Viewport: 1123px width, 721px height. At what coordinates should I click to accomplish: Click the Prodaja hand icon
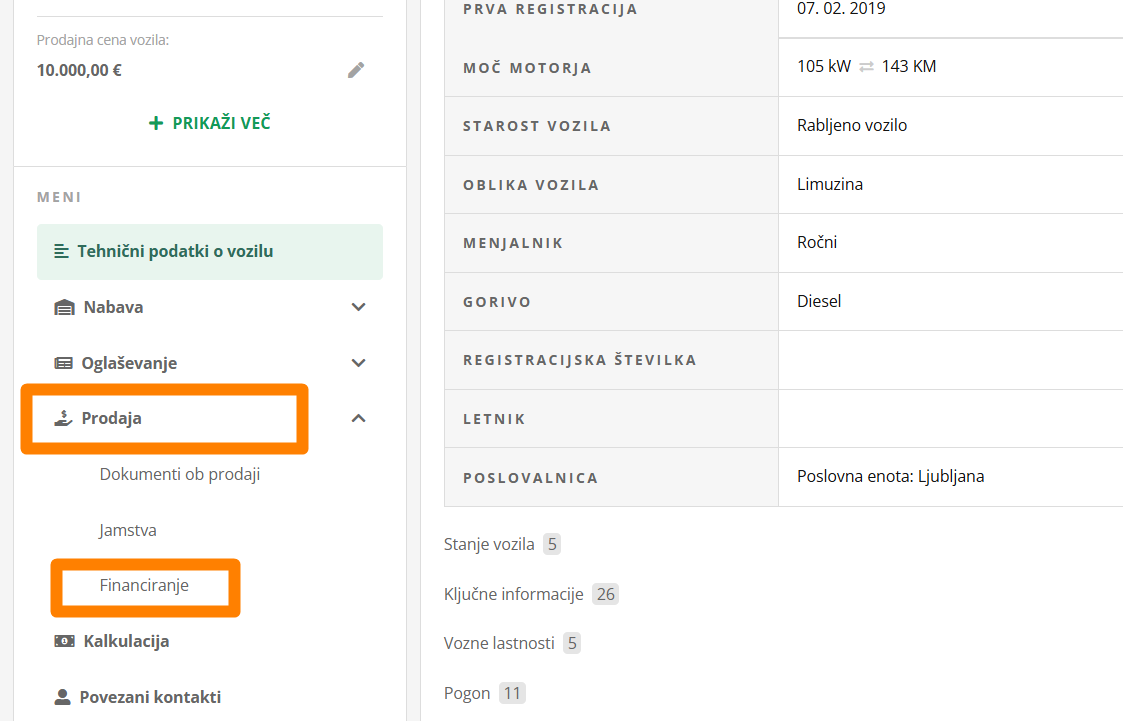pyautogui.click(x=64, y=419)
